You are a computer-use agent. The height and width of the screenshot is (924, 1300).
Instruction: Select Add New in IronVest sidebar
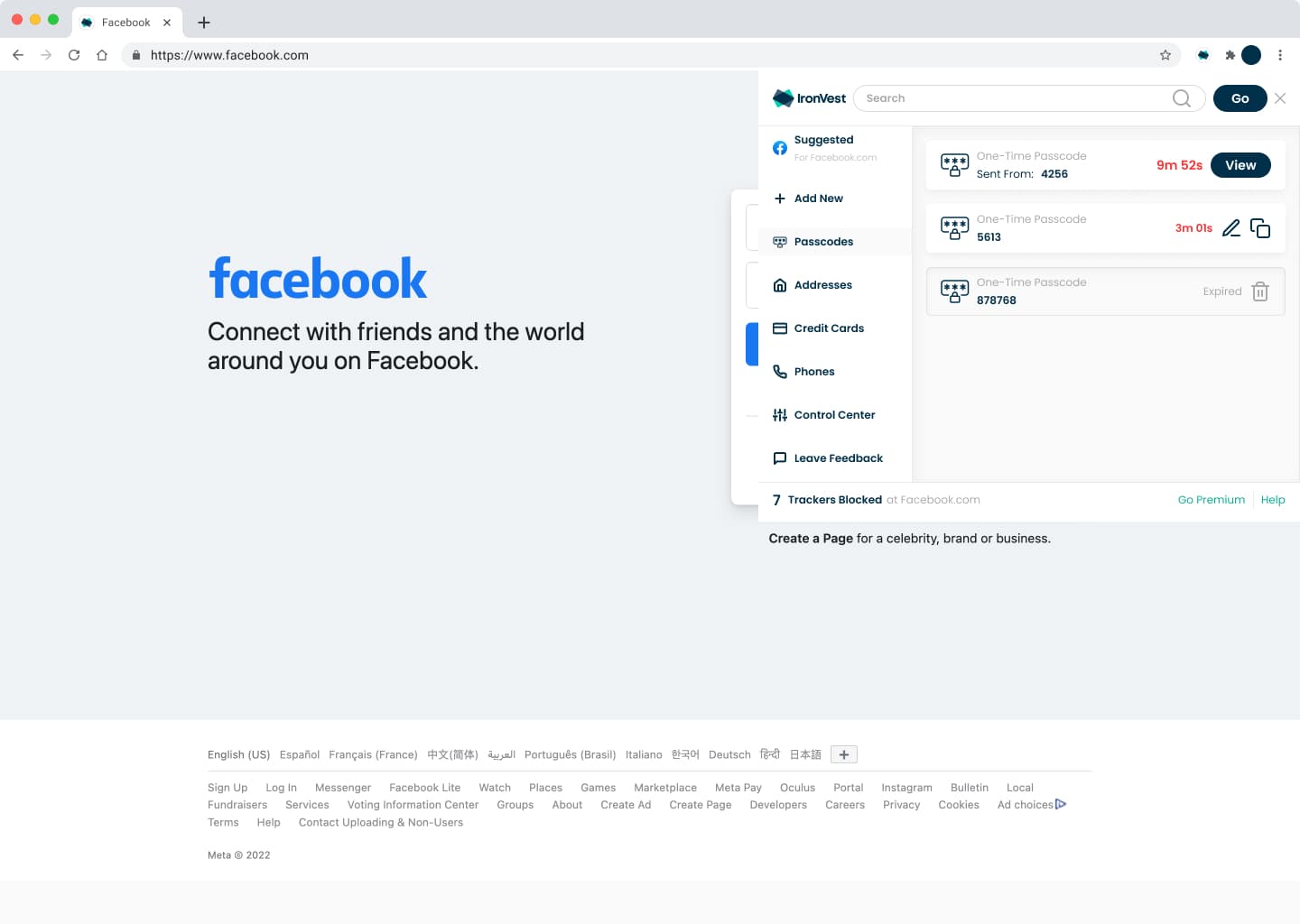coord(835,199)
